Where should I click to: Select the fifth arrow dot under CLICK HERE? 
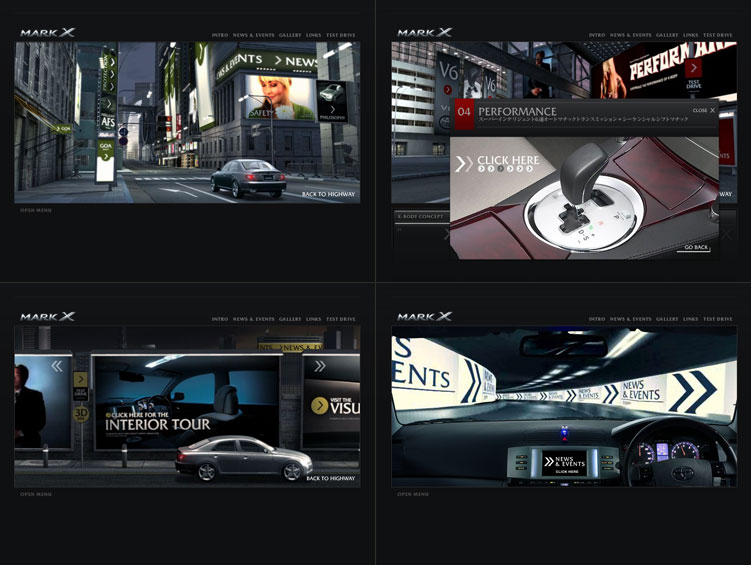tap(520, 169)
